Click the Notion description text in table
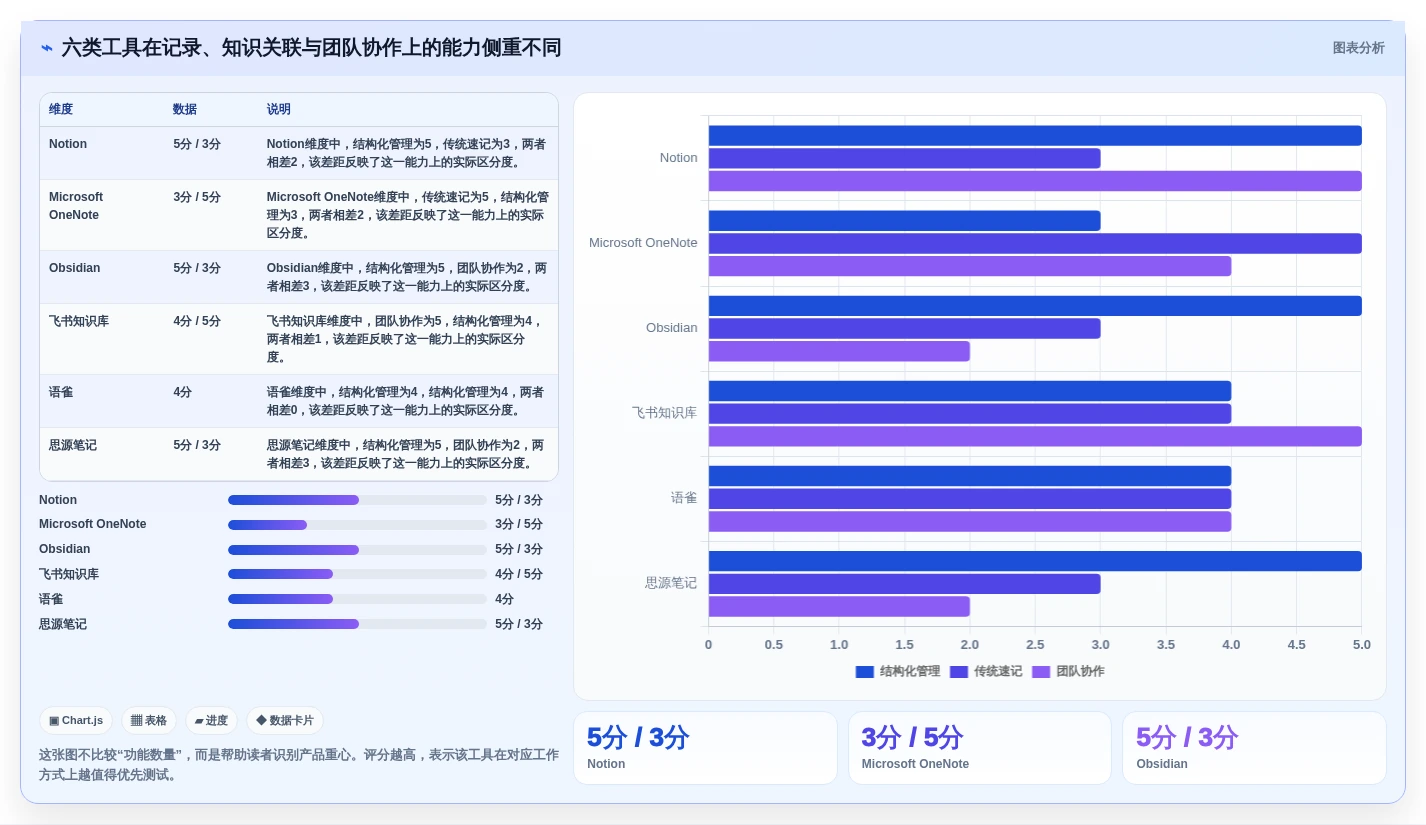 (406, 153)
